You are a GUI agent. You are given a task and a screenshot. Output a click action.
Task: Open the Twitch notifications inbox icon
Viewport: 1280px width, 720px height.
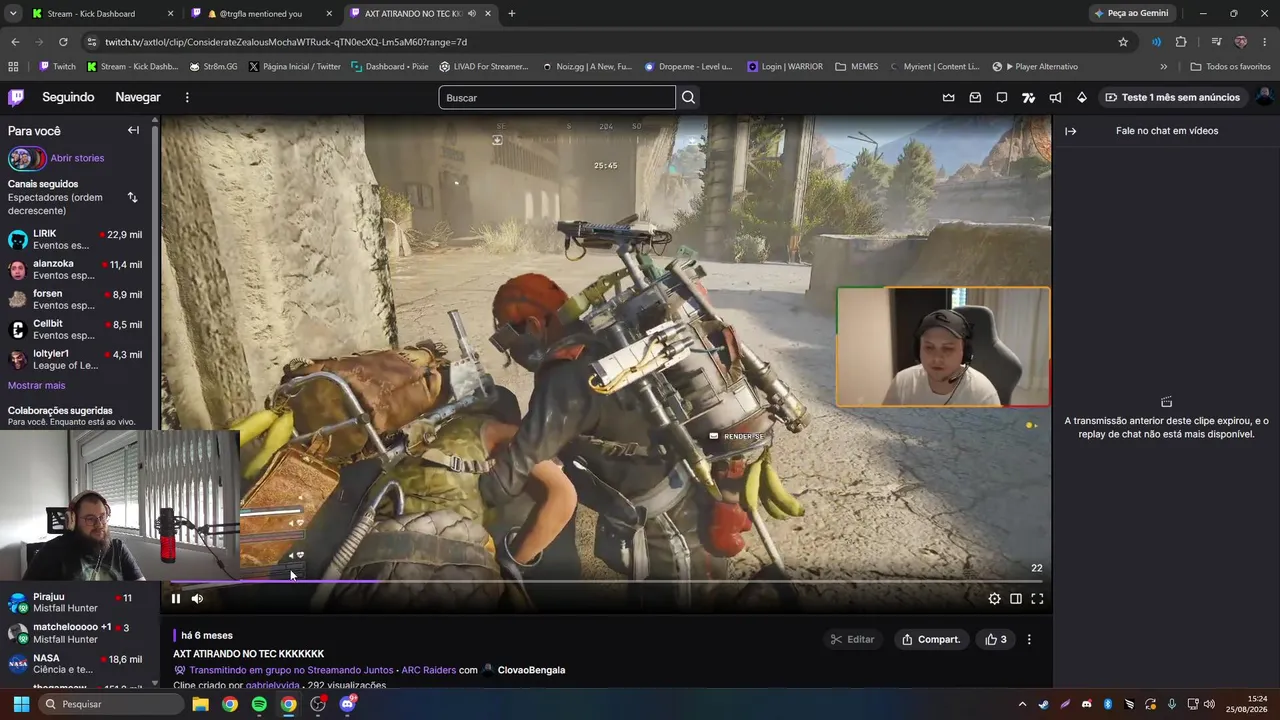coord(975,97)
